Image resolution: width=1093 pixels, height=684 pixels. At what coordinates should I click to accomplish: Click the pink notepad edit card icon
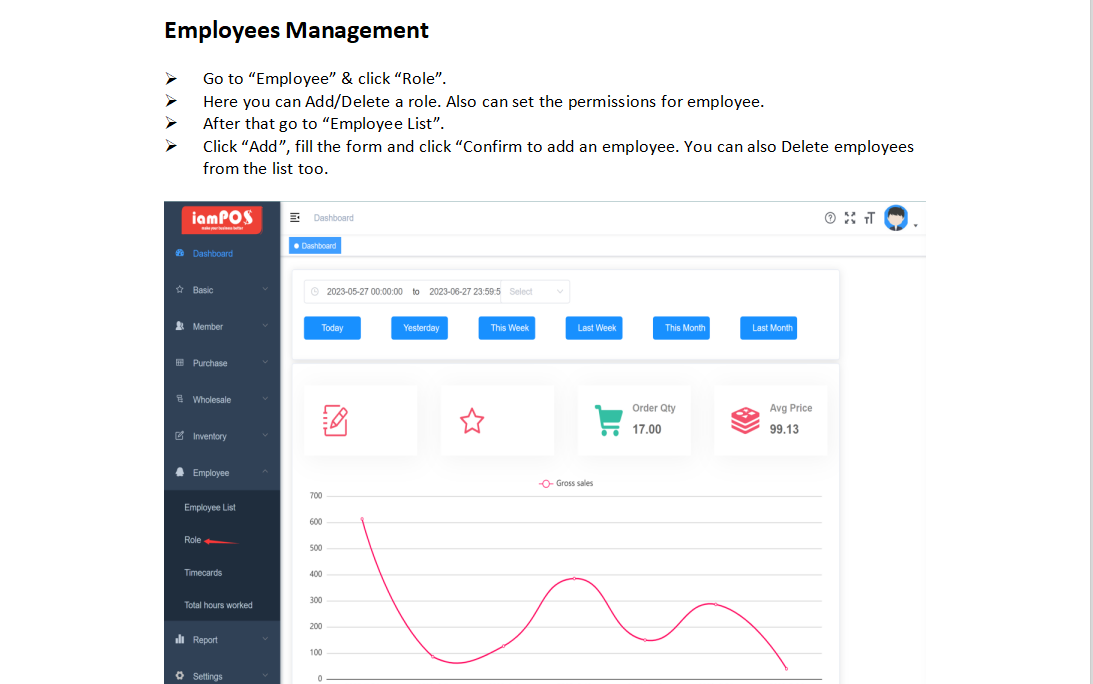coord(336,420)
